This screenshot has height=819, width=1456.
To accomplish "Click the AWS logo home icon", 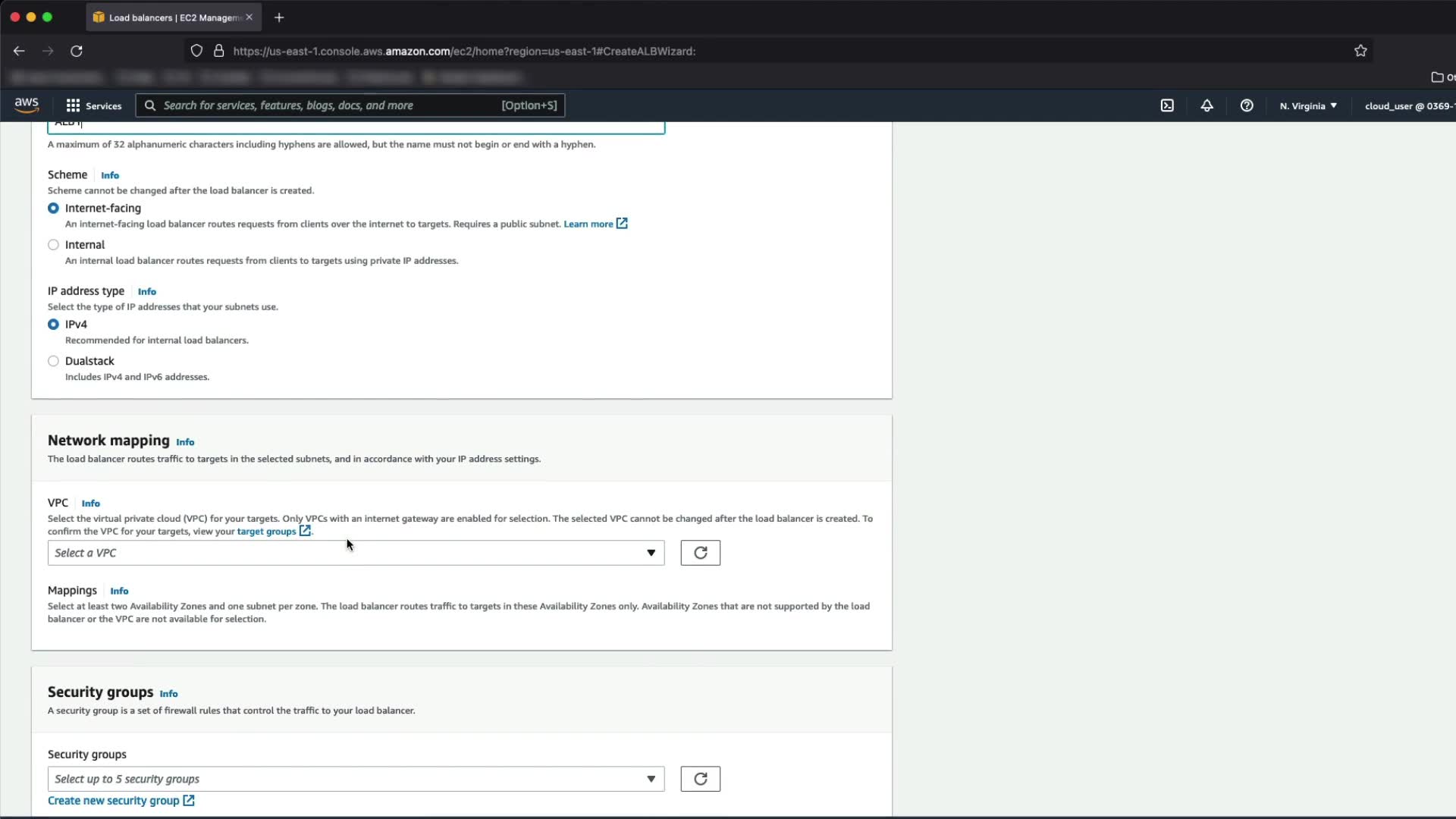I will click(27, 105).
